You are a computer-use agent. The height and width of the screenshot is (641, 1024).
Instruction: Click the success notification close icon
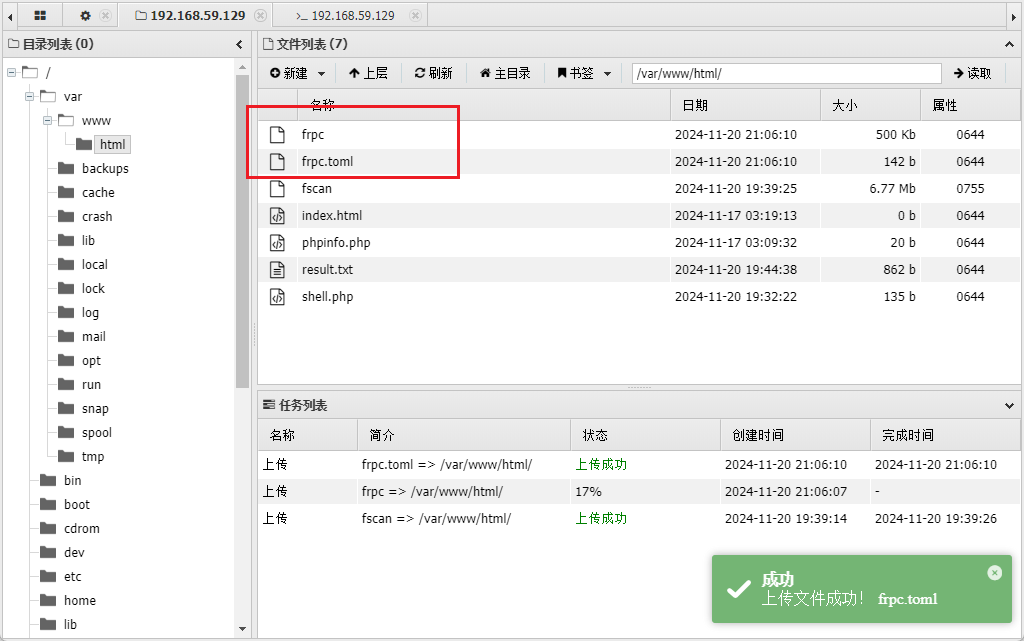(x=994, y=573)
